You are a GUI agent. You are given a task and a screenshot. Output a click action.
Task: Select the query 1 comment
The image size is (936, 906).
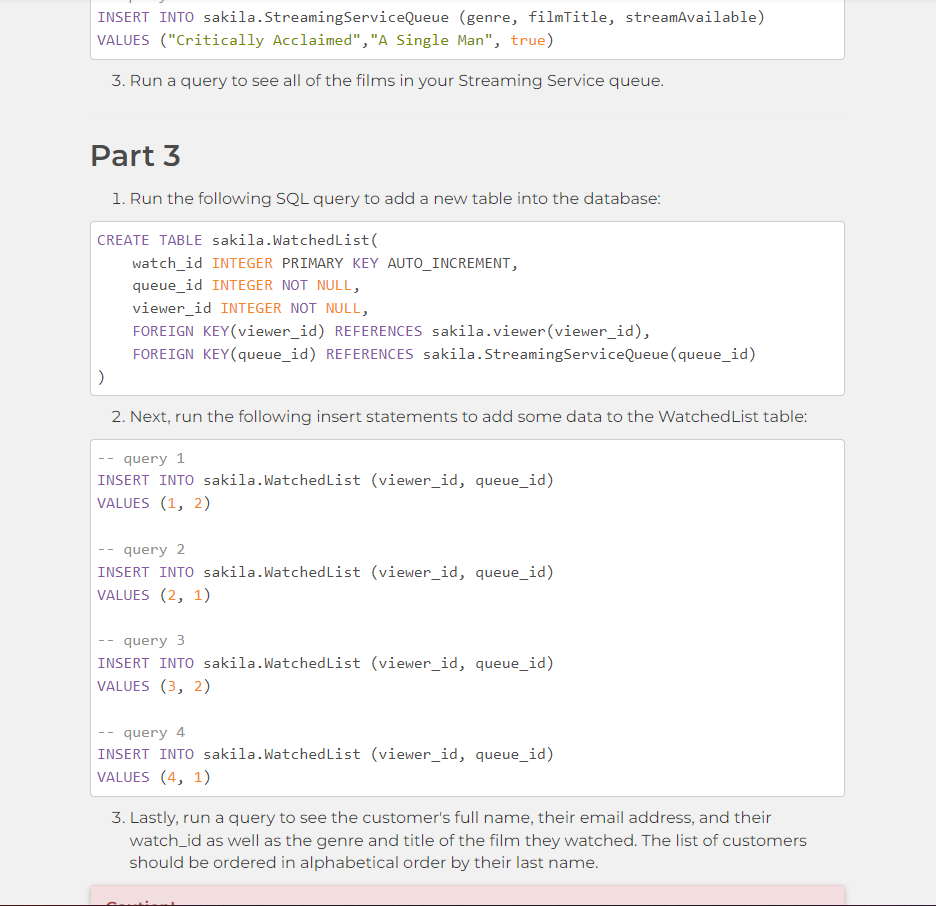[141, 457]
